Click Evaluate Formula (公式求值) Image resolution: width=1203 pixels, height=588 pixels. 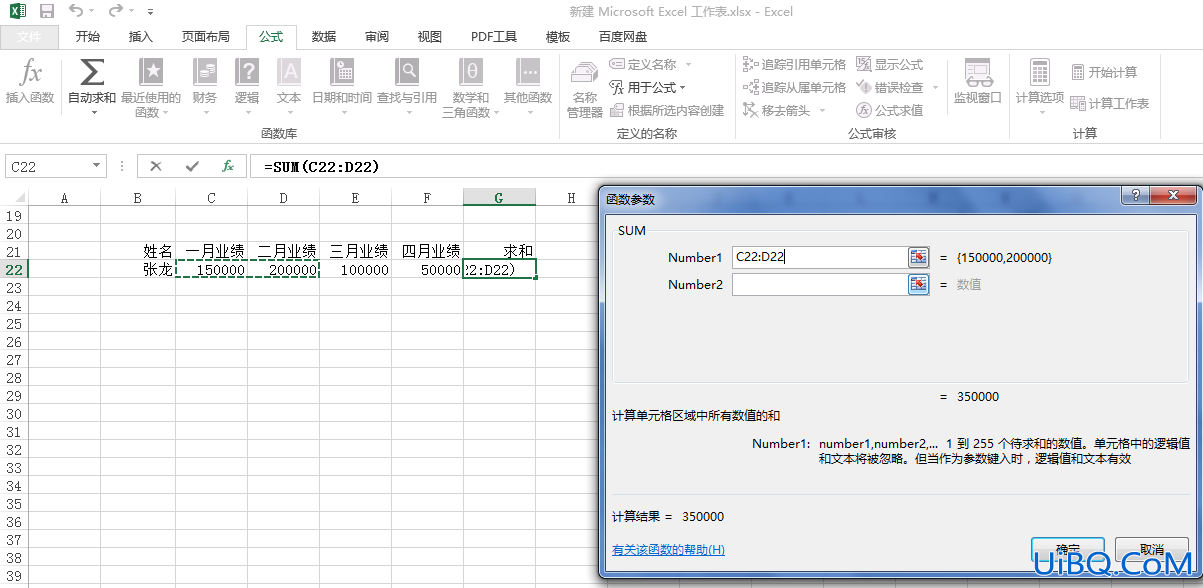point(889,110)
